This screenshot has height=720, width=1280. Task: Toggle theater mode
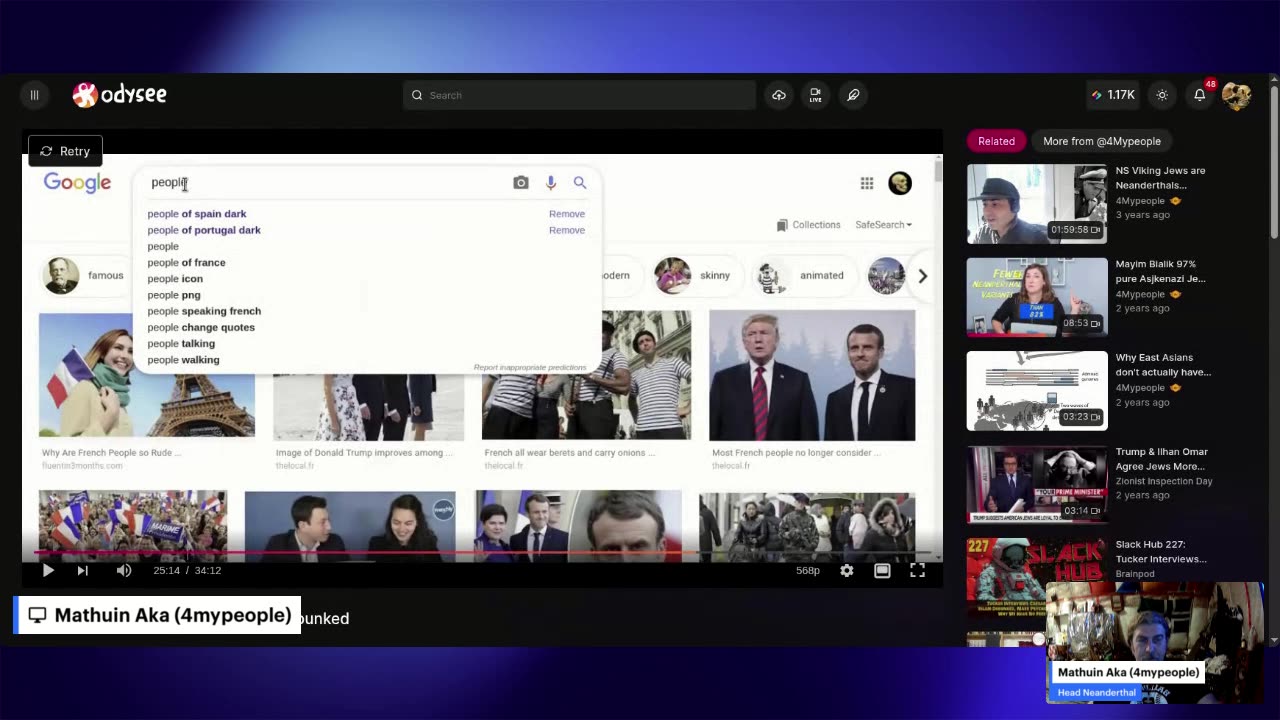coord(882,570)
